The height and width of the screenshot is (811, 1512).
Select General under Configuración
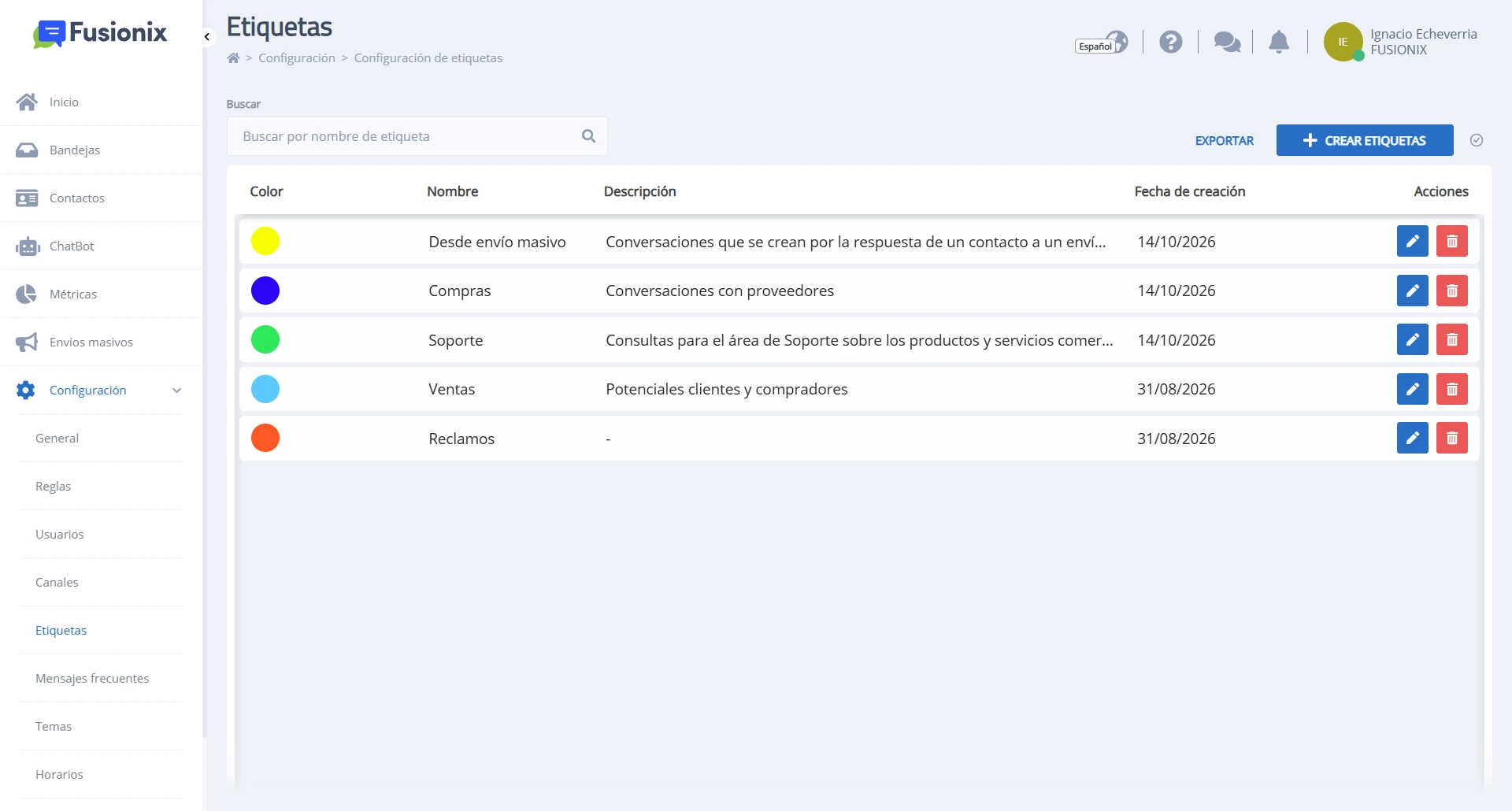pos(101,439)
